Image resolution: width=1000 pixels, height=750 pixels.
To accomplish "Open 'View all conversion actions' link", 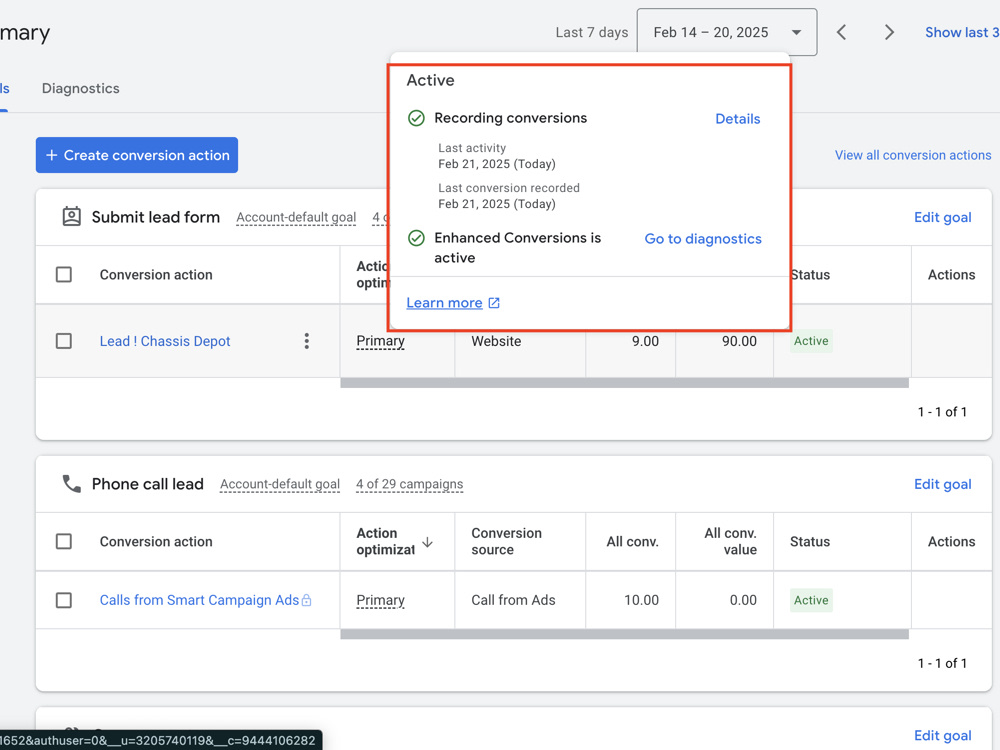I will tap(913, 155).
